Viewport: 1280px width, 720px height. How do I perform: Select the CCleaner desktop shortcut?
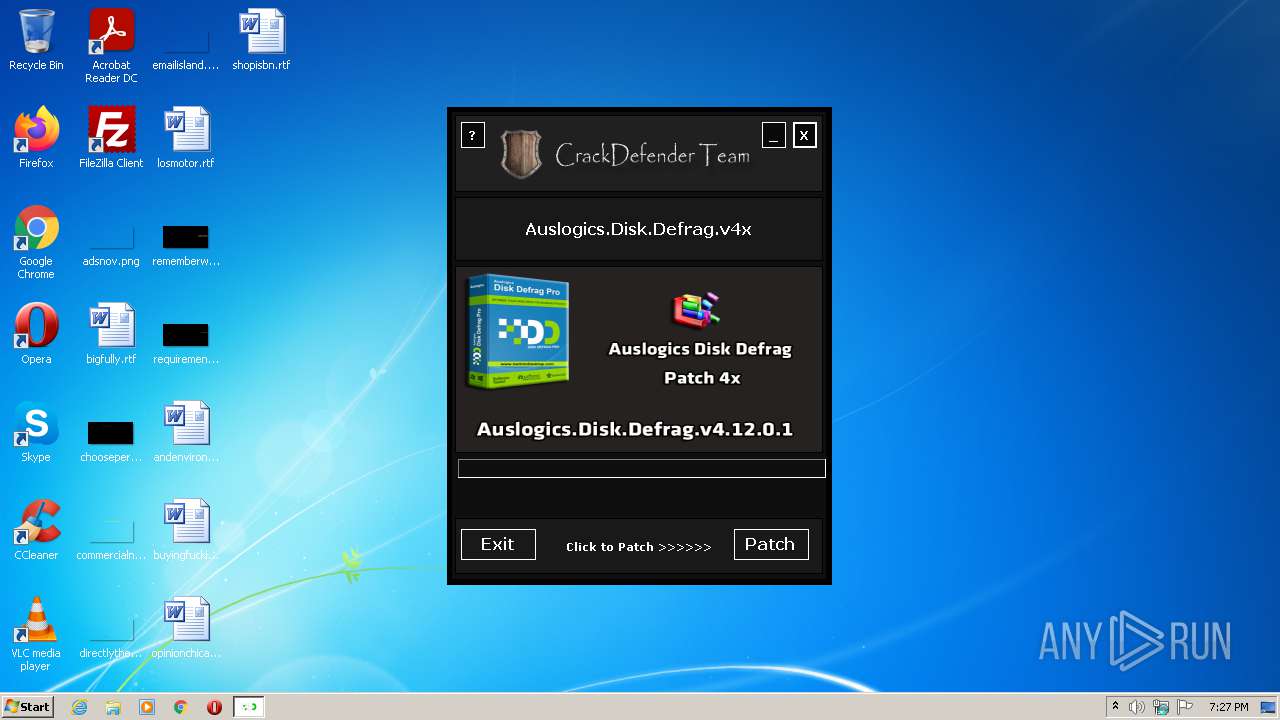coord(36,530)
